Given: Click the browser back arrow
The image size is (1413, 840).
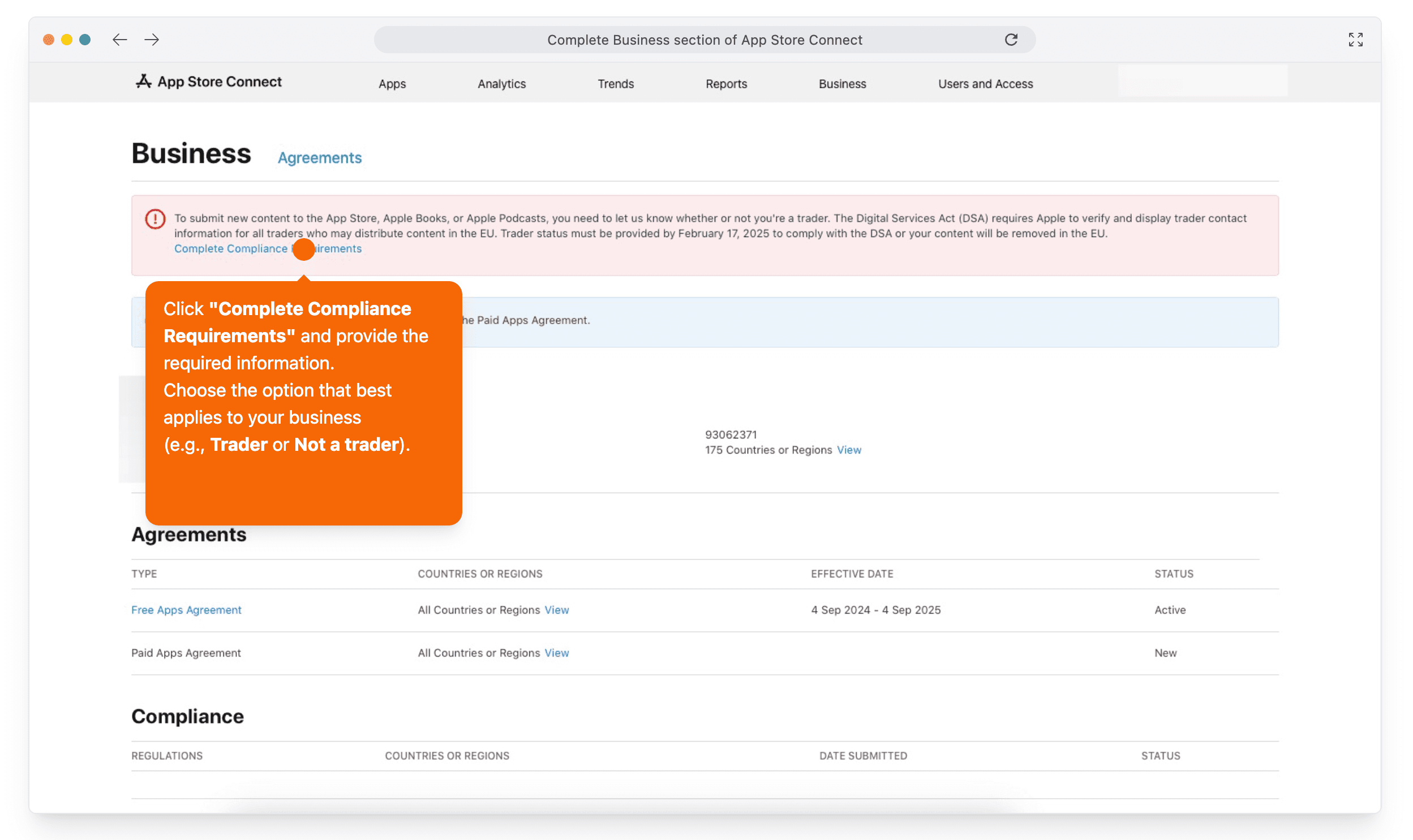Looking at the screenshot, I should (119, 40).
